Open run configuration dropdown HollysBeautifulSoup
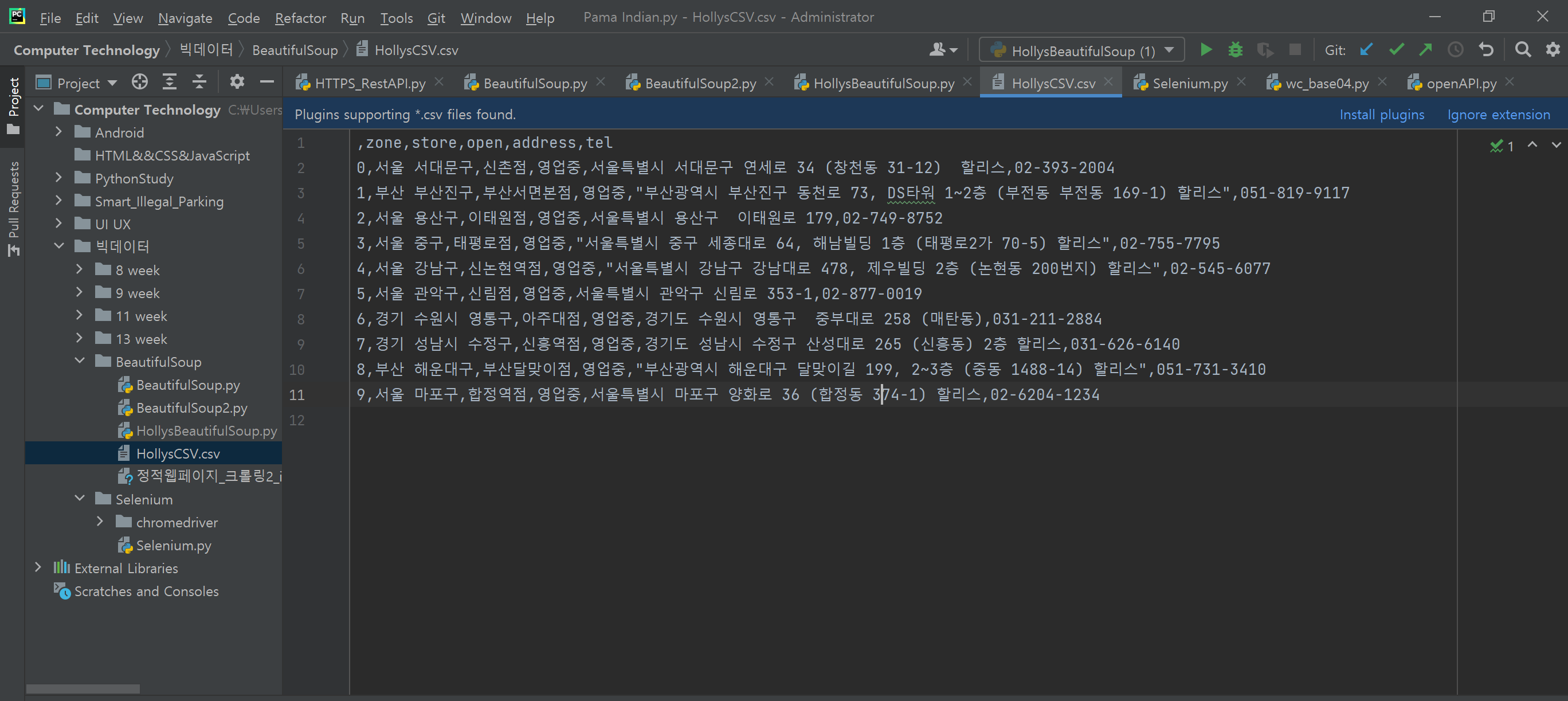 click(1081, 50)
